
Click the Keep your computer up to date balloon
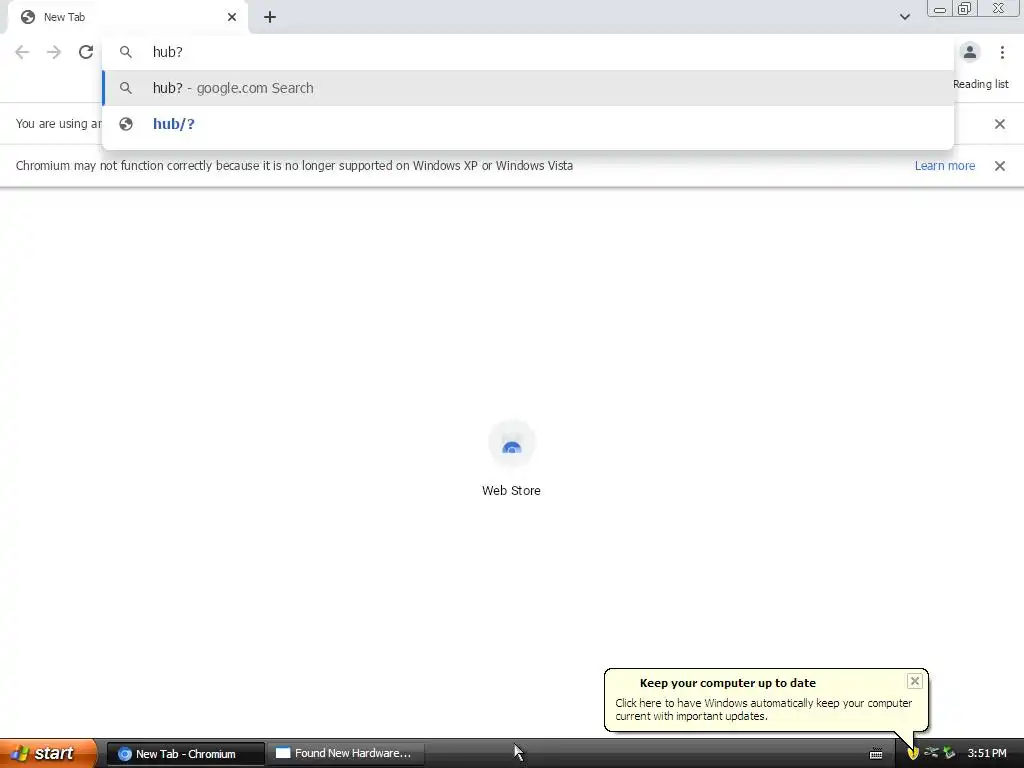(766, 699)
